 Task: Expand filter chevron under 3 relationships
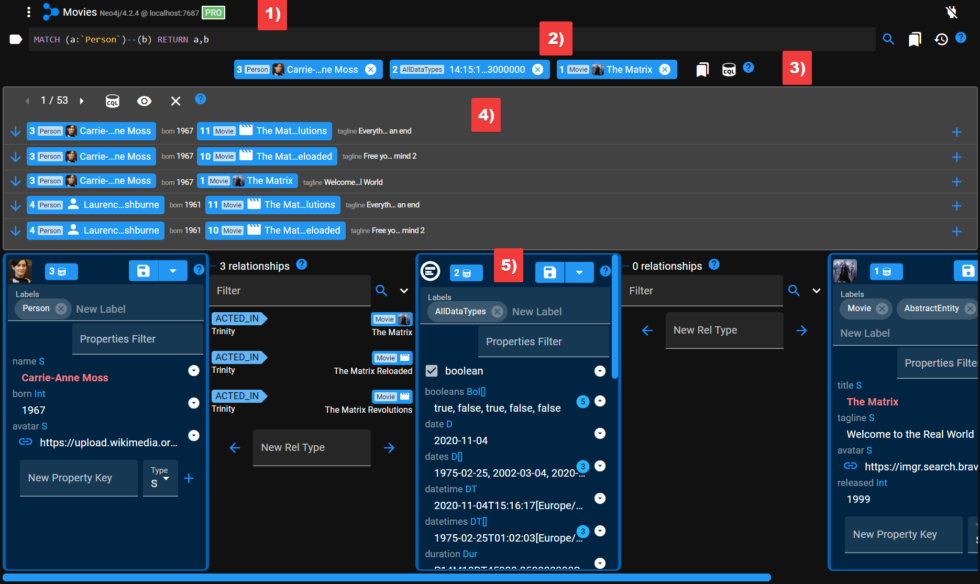404,291
